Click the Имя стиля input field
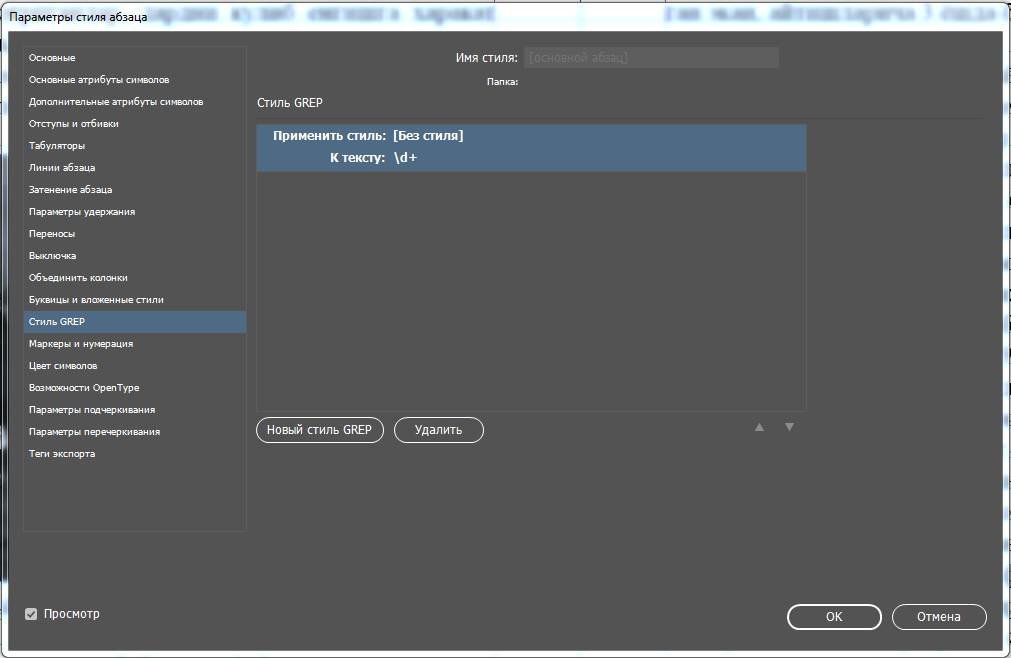Image resolution: width=1011 pixels, height=658 pixels. coord(651,57)
